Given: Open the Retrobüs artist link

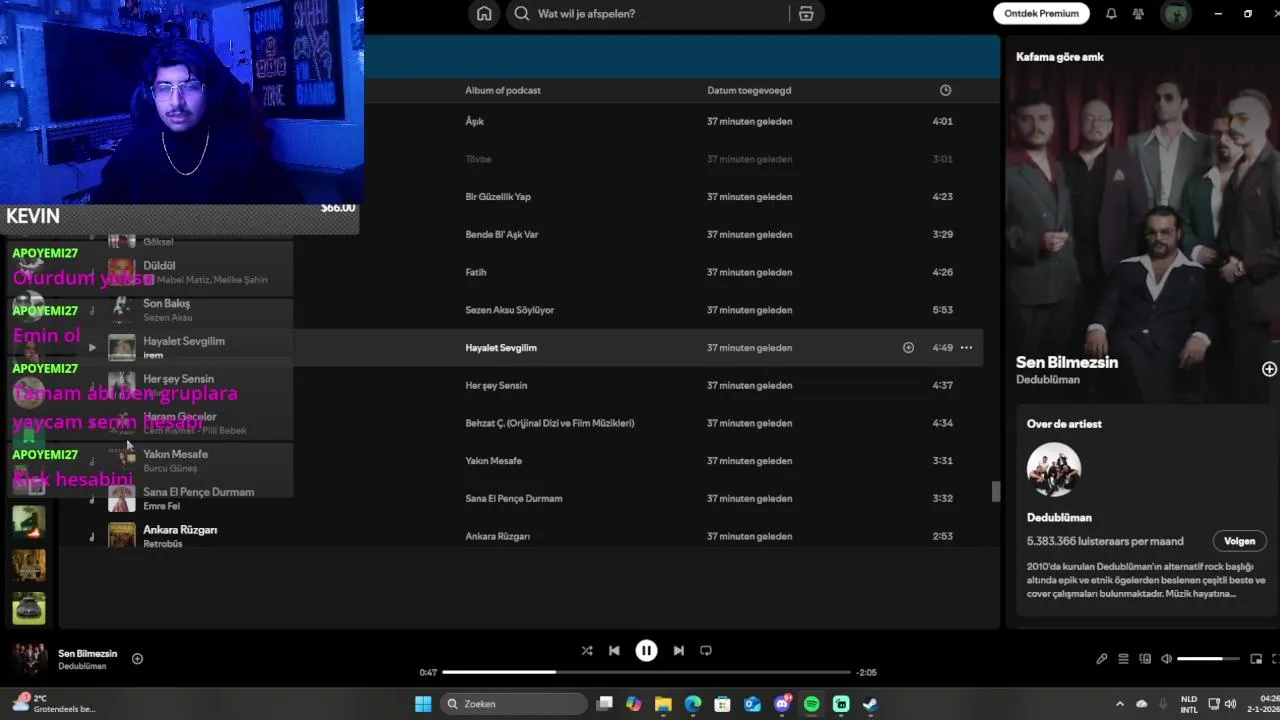Looking at the screenshot, I should tap(162, 544).
